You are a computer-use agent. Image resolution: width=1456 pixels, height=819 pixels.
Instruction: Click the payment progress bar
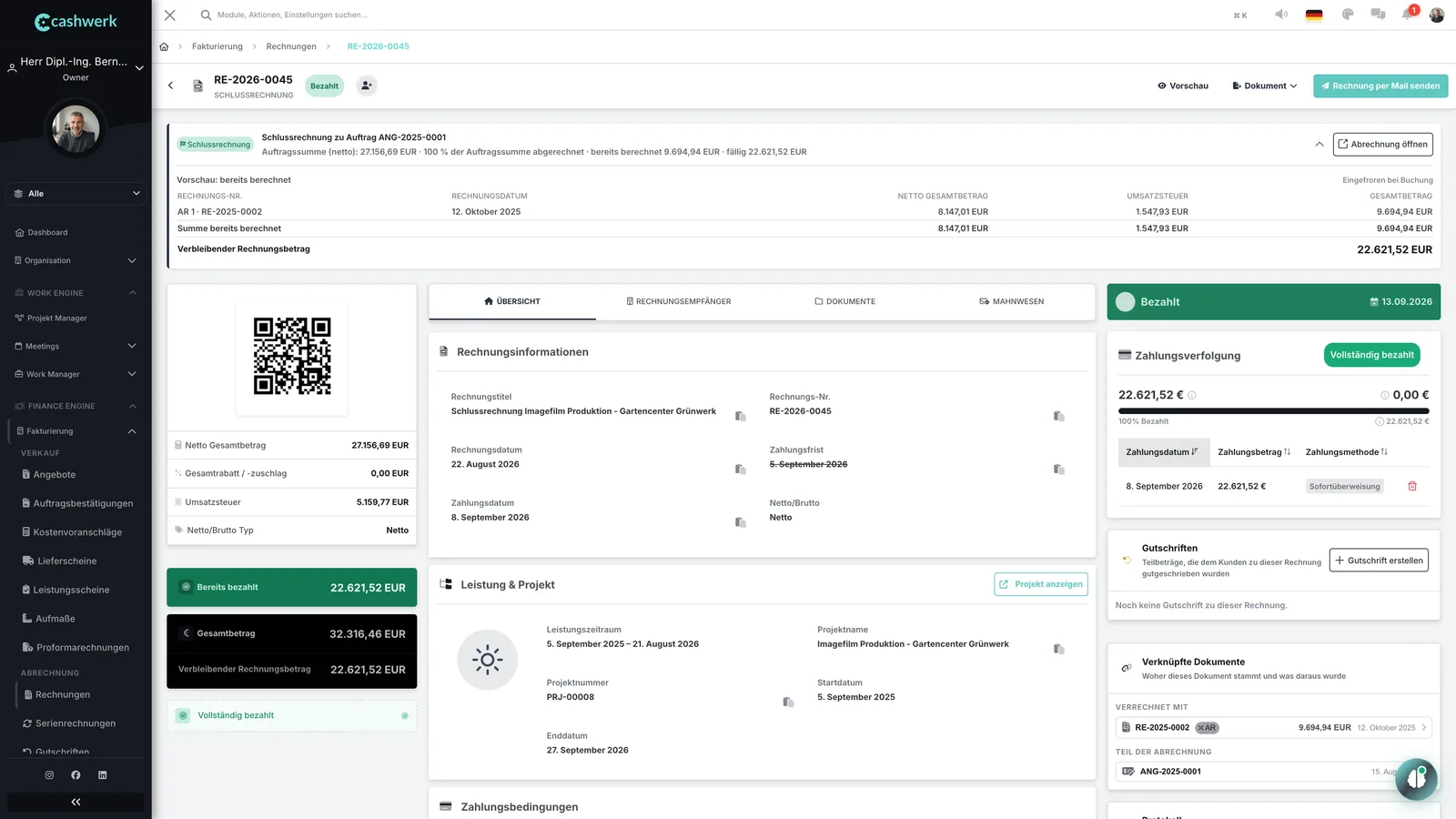pyautogui.click(x=1273, y=411)
